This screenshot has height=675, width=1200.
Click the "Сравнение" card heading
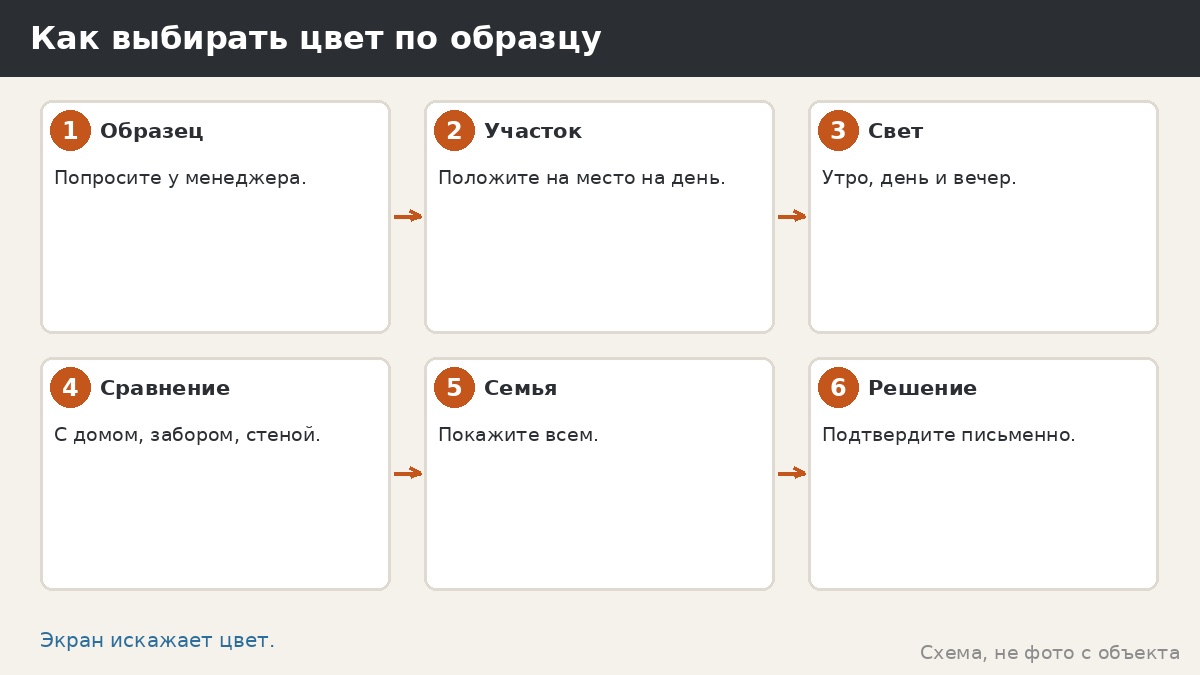click(x=165, y=388)
